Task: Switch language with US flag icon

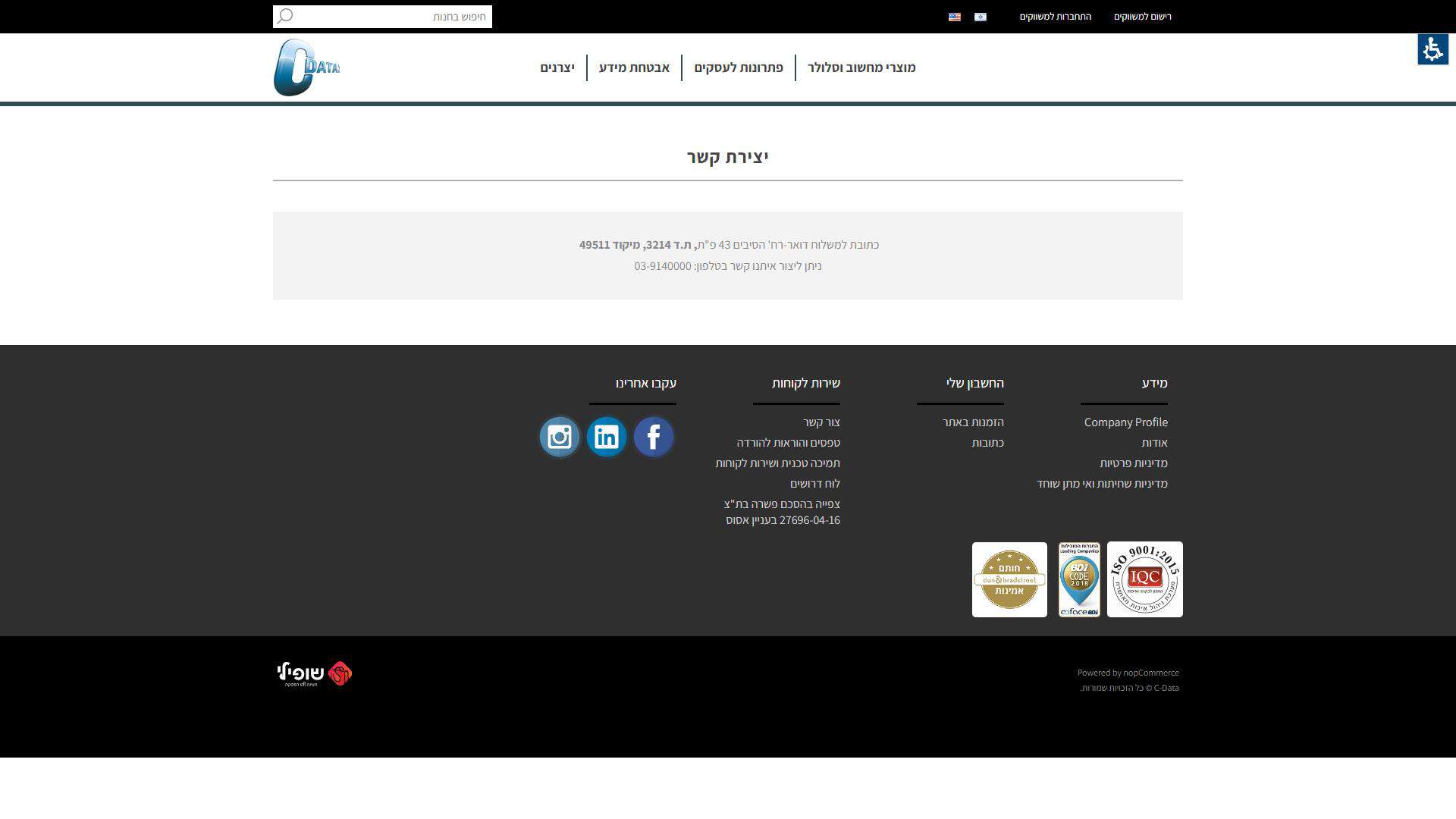Action: [x=955, y=17]
